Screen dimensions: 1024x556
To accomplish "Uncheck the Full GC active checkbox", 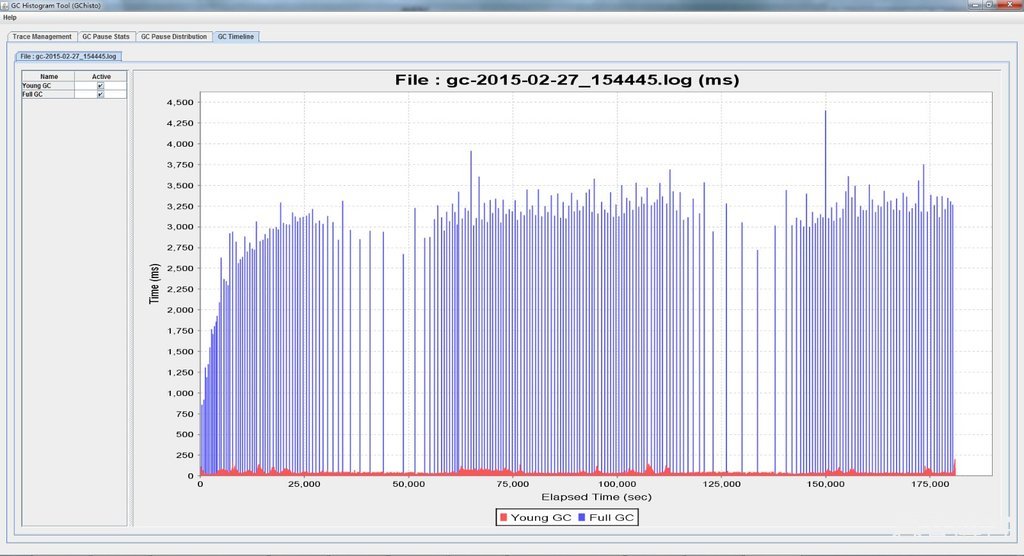I will 101,94.
